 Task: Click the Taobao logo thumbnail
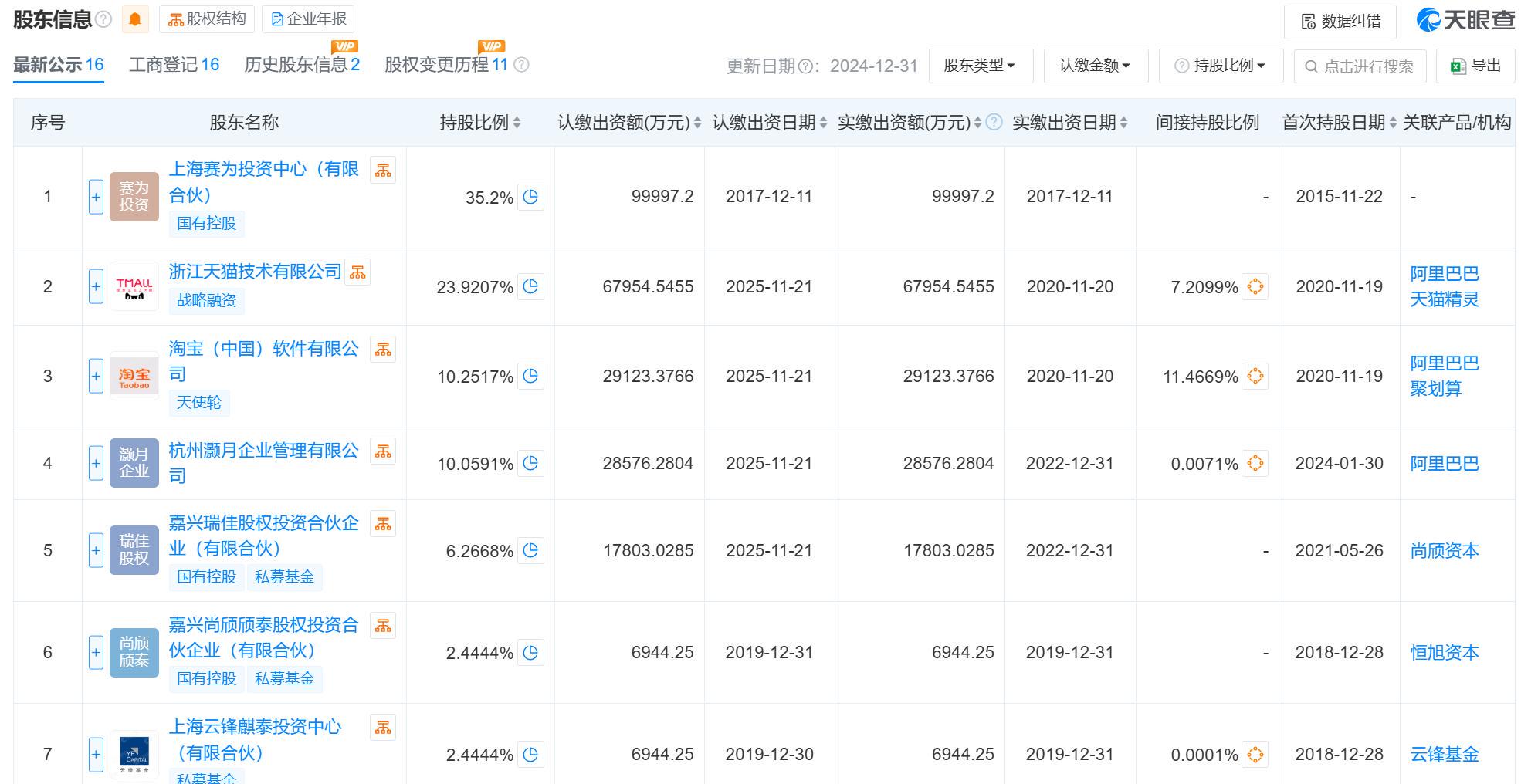click(x=134, y=376)
